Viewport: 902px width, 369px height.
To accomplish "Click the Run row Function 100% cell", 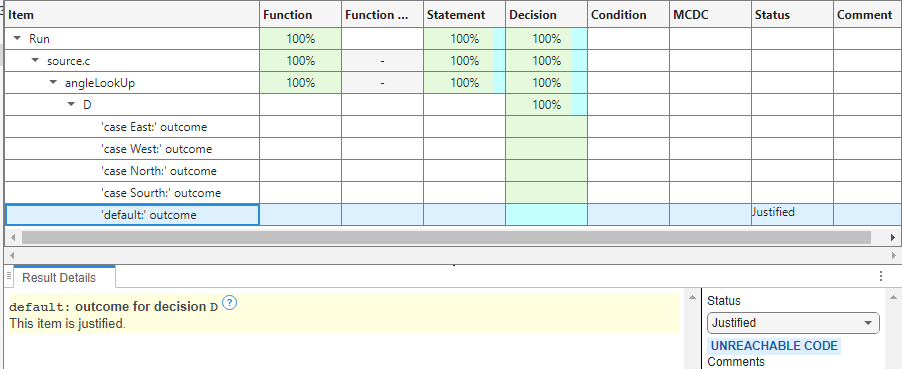I will pyautogui.click(x=300, y=39).
